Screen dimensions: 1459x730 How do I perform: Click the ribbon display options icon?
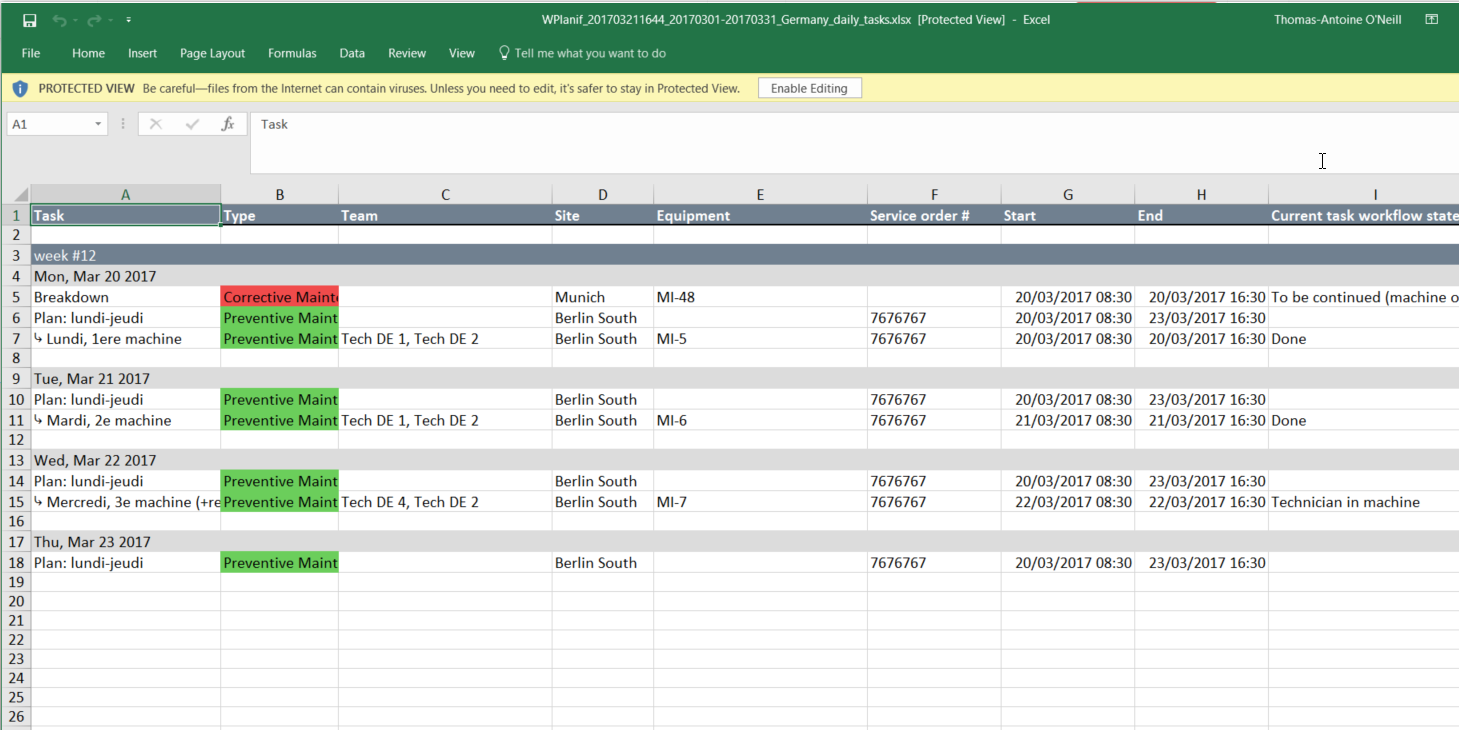[x=1432, y=18]
